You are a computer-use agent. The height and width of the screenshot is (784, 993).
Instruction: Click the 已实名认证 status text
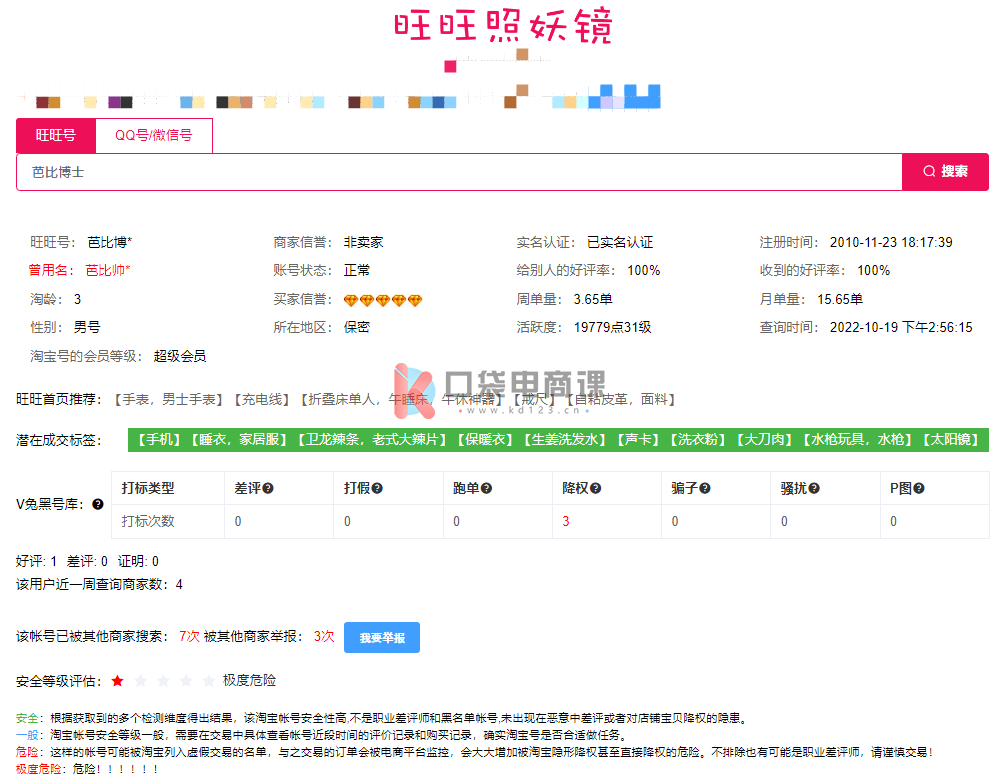click(620, 243)
